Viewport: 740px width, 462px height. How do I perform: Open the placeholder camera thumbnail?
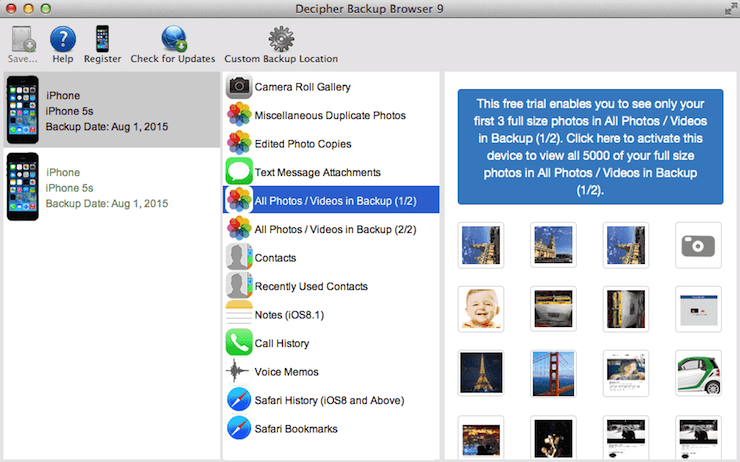click(x=698, y=245)
